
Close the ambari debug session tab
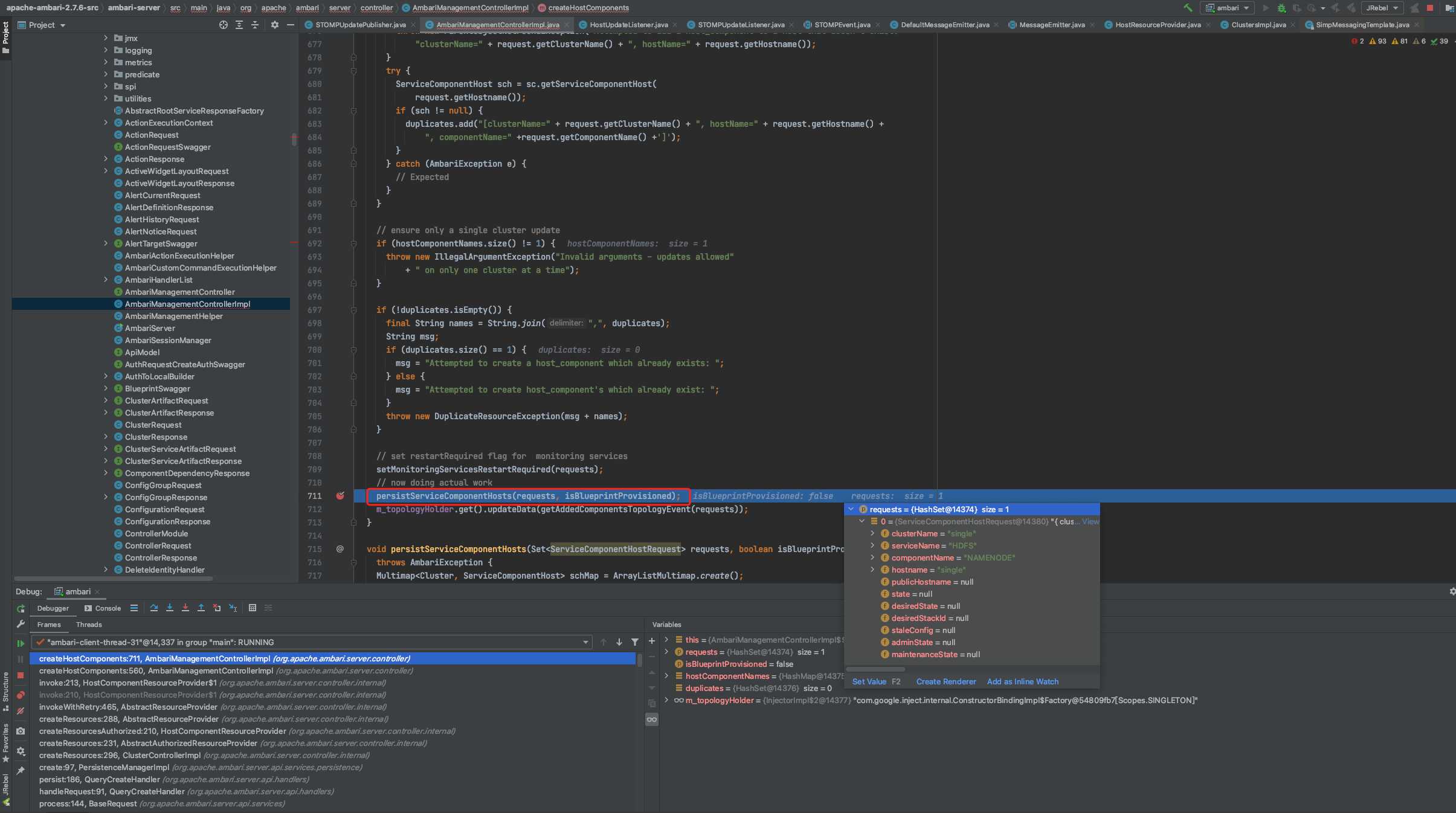[97, 592]
